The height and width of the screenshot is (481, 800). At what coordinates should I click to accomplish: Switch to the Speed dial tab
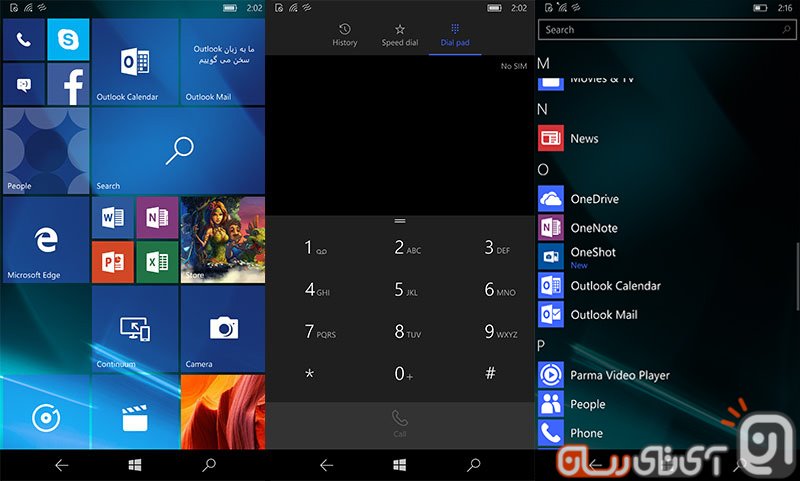[x=399, y=35]
